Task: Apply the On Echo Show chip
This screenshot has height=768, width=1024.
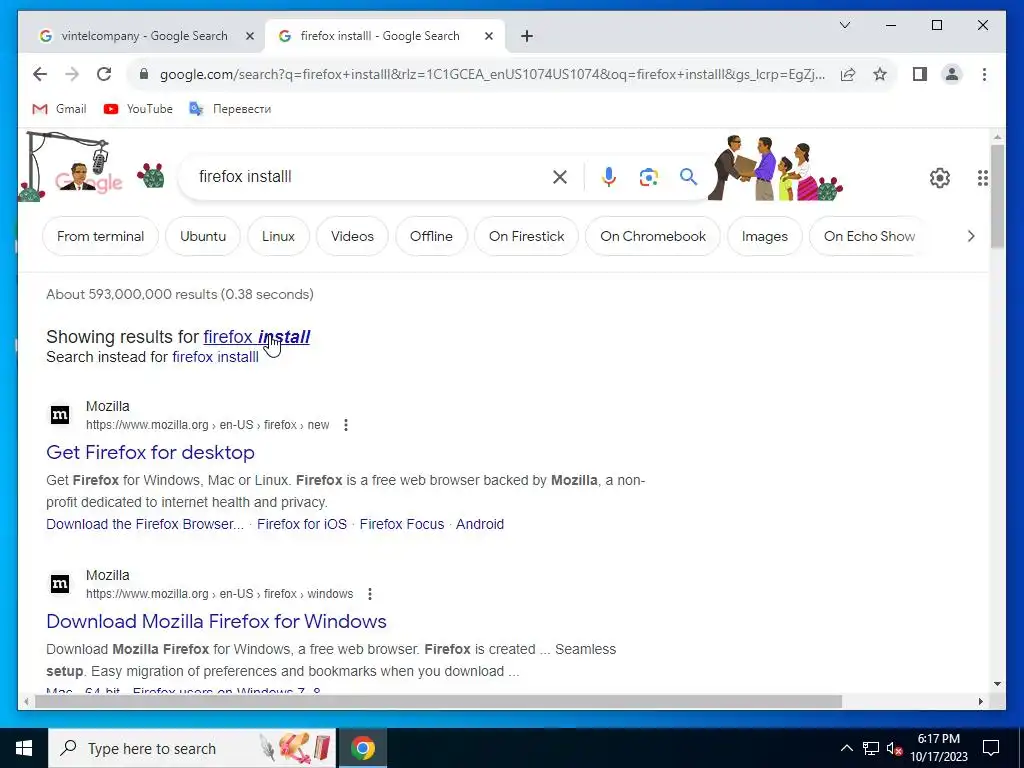Action: coord(869,236)
